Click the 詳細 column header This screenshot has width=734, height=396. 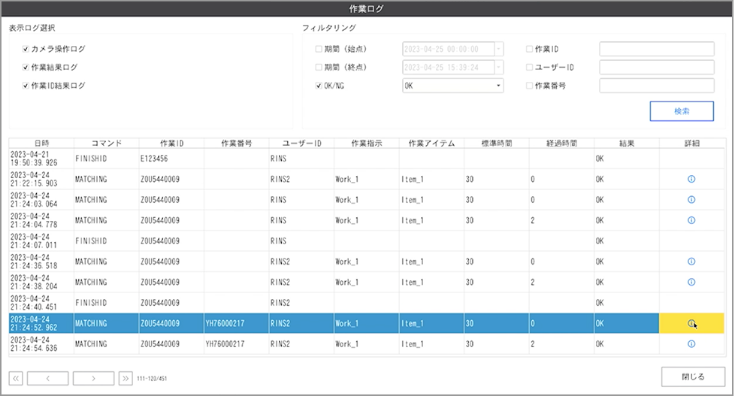coord(692,143)
